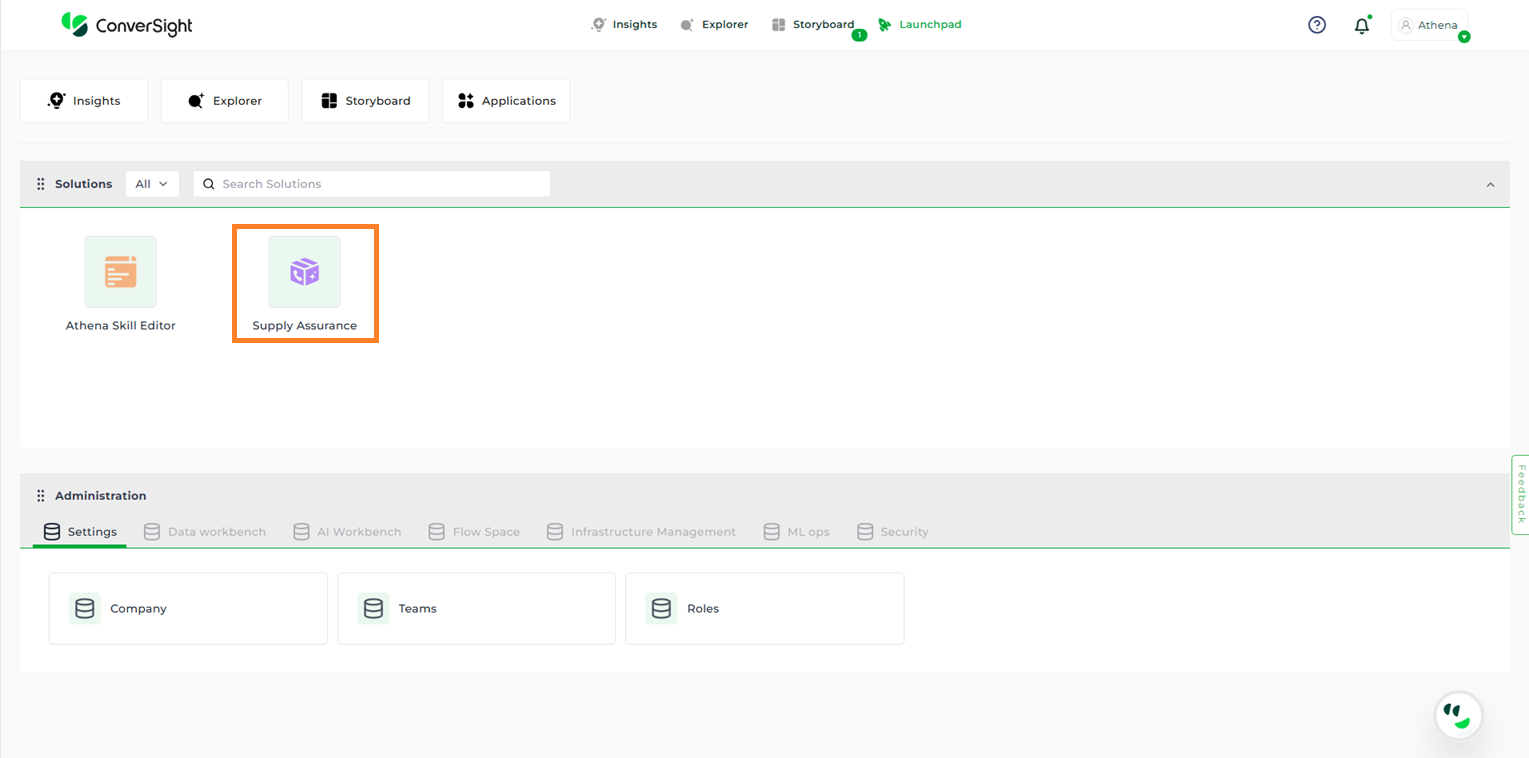Click the help question mark icon
Screen dimensions: 1529x758
click(1317, 25)
